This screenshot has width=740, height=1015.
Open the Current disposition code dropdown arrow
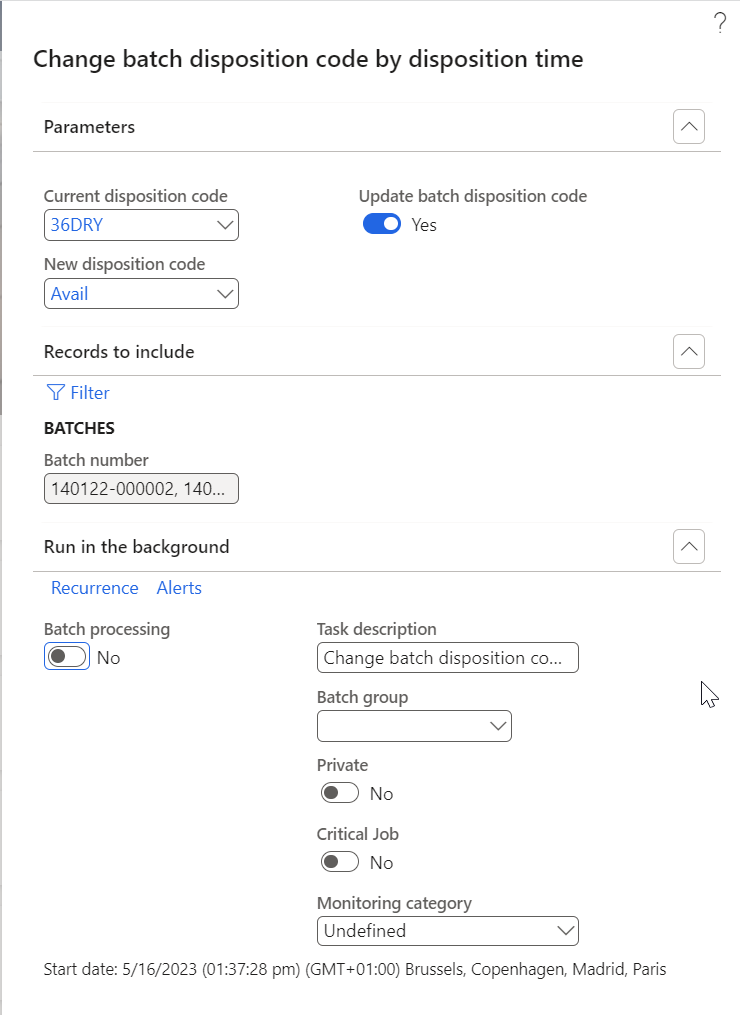[224, 224]
